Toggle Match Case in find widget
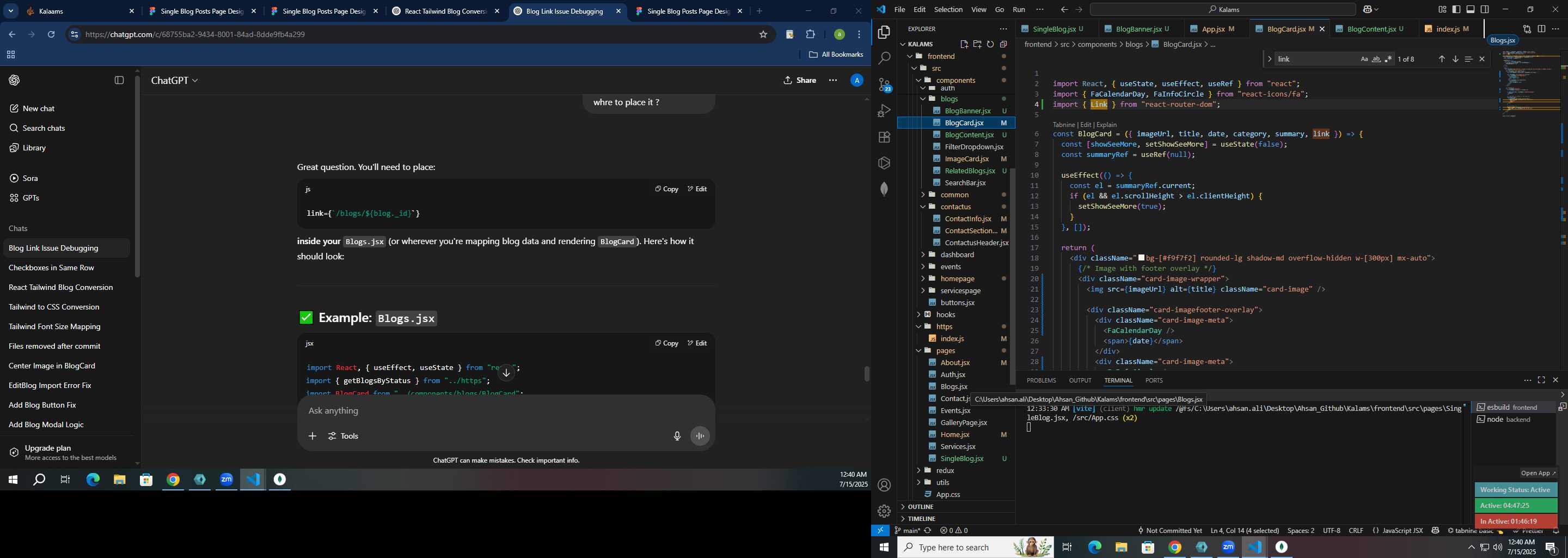Viewport: 1568px width, 558px height. point(1364,59)
